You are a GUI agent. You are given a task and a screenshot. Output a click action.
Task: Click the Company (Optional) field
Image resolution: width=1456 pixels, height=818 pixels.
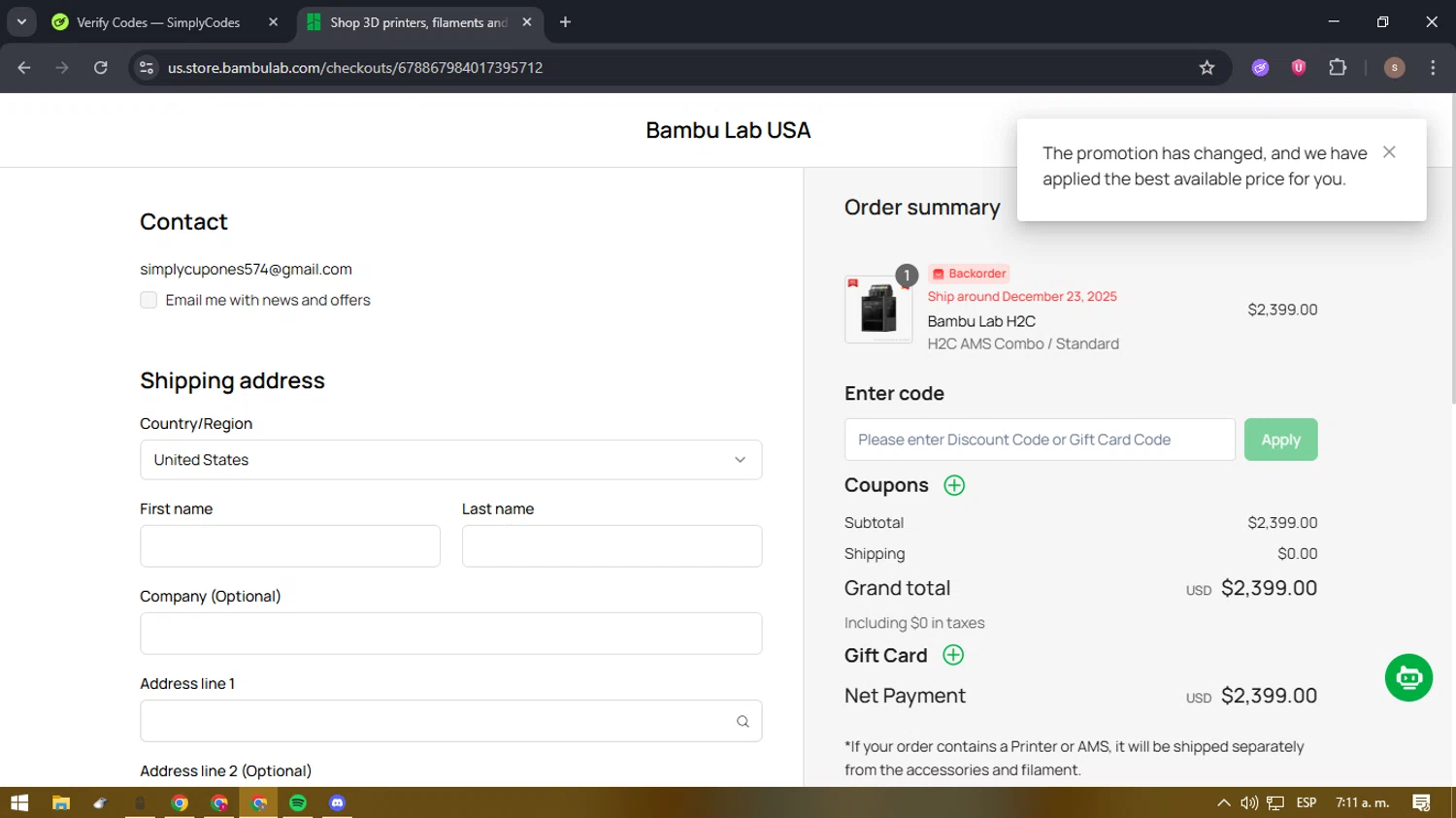click(x=450, y=634)
